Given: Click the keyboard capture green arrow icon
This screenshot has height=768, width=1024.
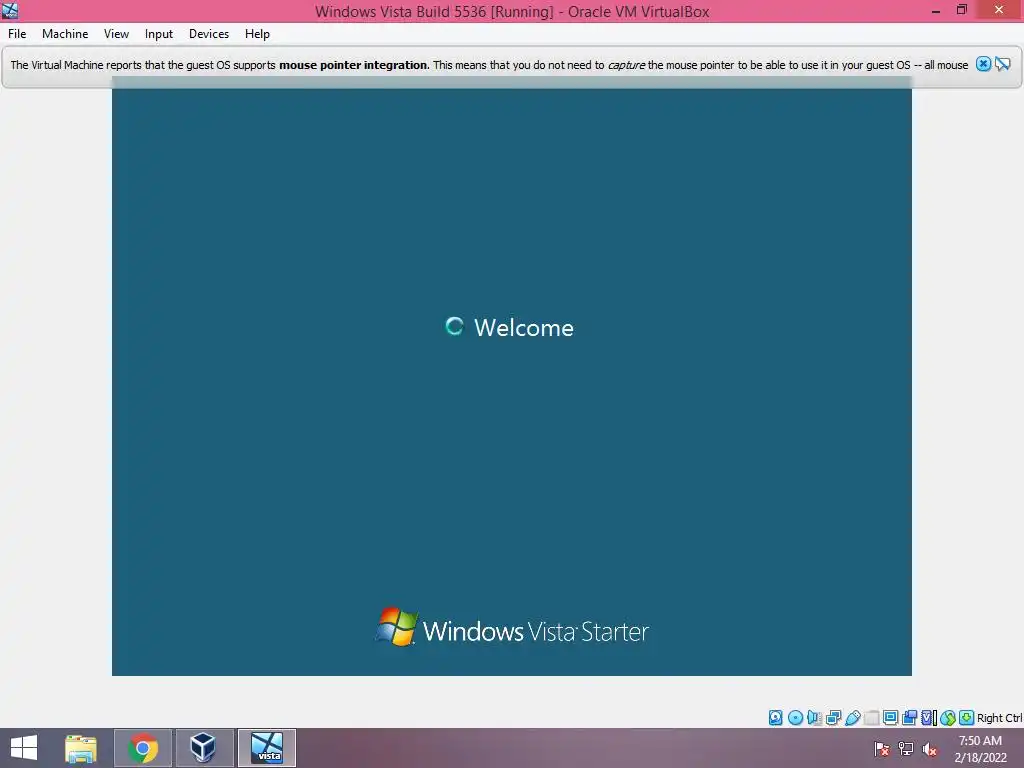Looking at the screenshot, I should click(967, 718).
